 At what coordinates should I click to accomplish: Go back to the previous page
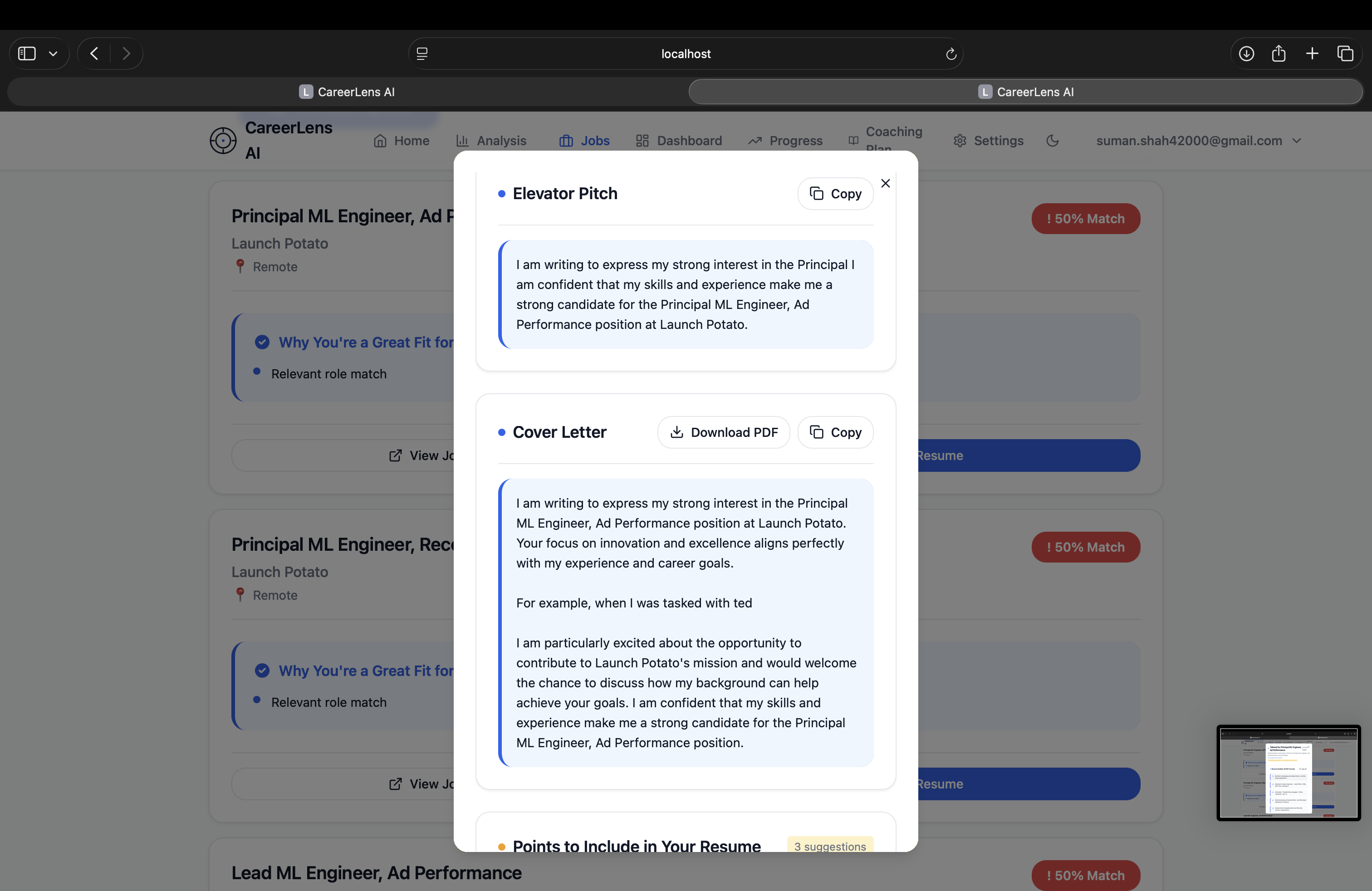(x=94, y=54)
